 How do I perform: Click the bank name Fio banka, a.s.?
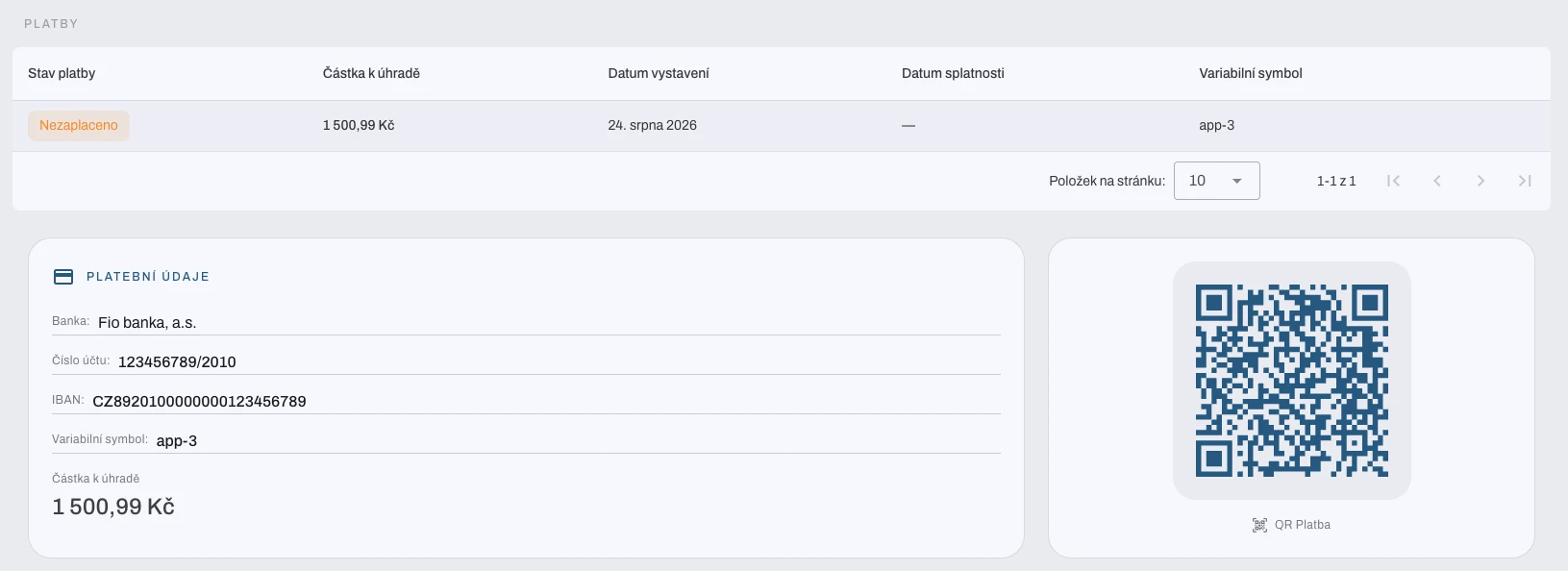147,323
